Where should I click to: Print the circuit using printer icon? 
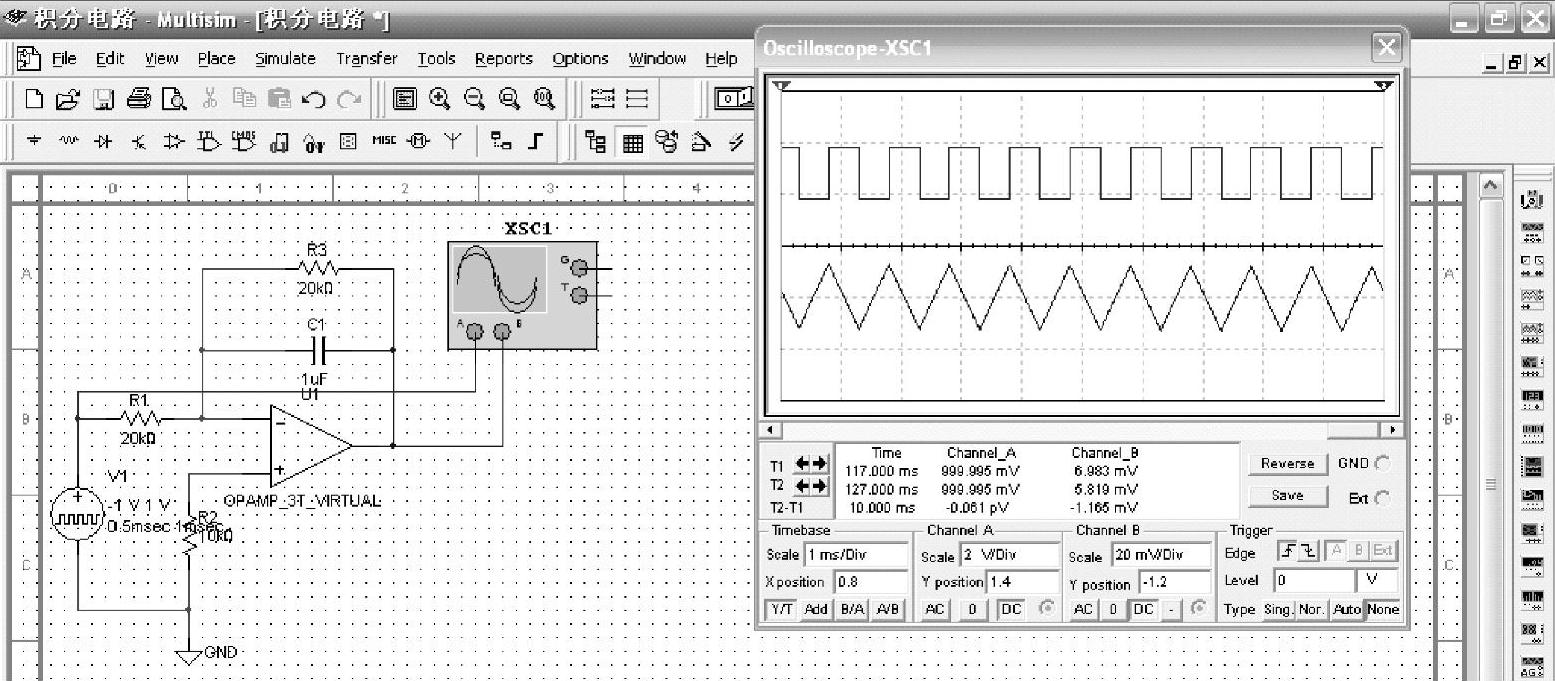pyautogui.click(x=138, y=98)
